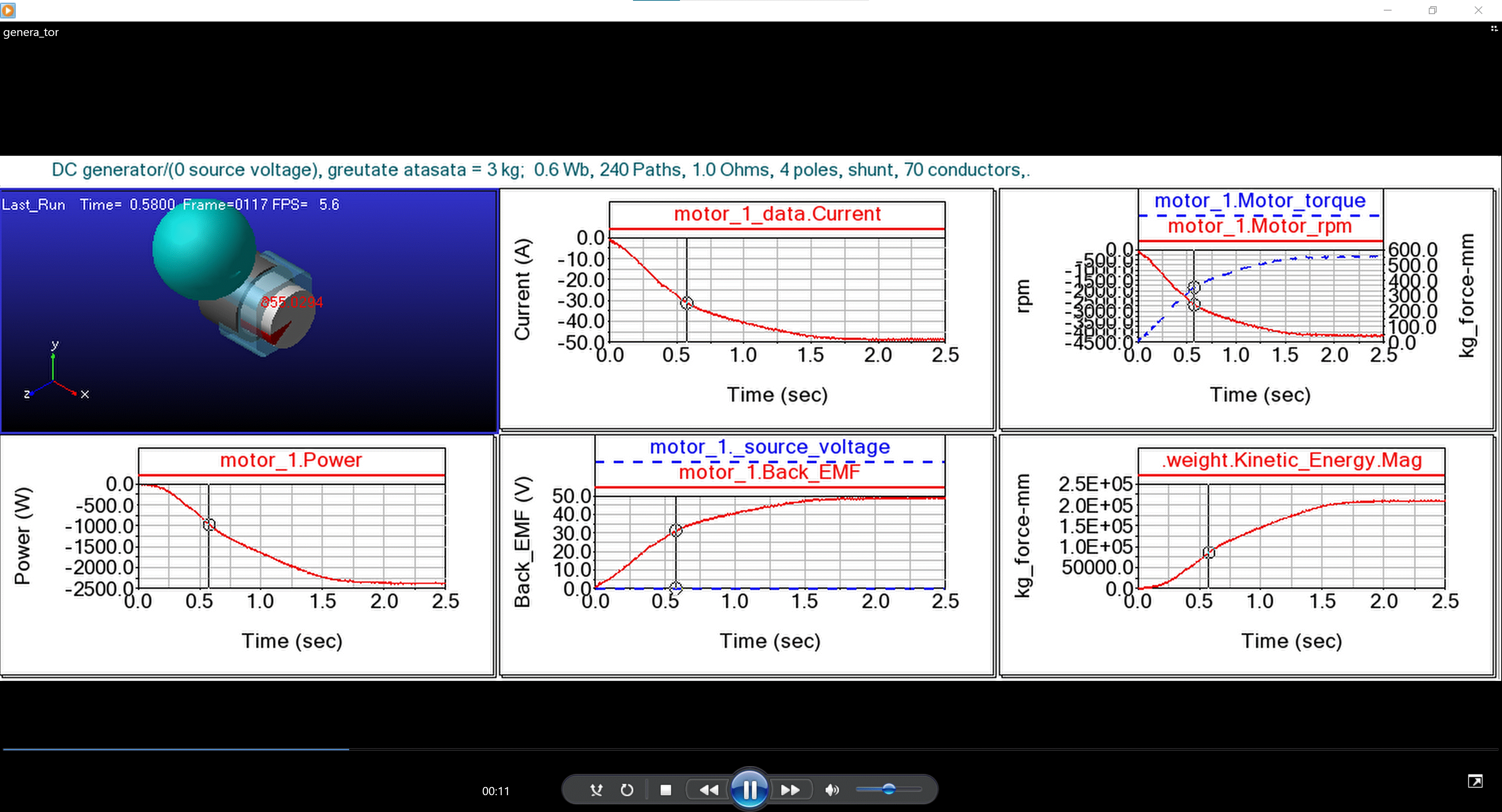Toggle shuffle mode on
Viewport: 1502px width, 812px height.
(x=596, y=790)
